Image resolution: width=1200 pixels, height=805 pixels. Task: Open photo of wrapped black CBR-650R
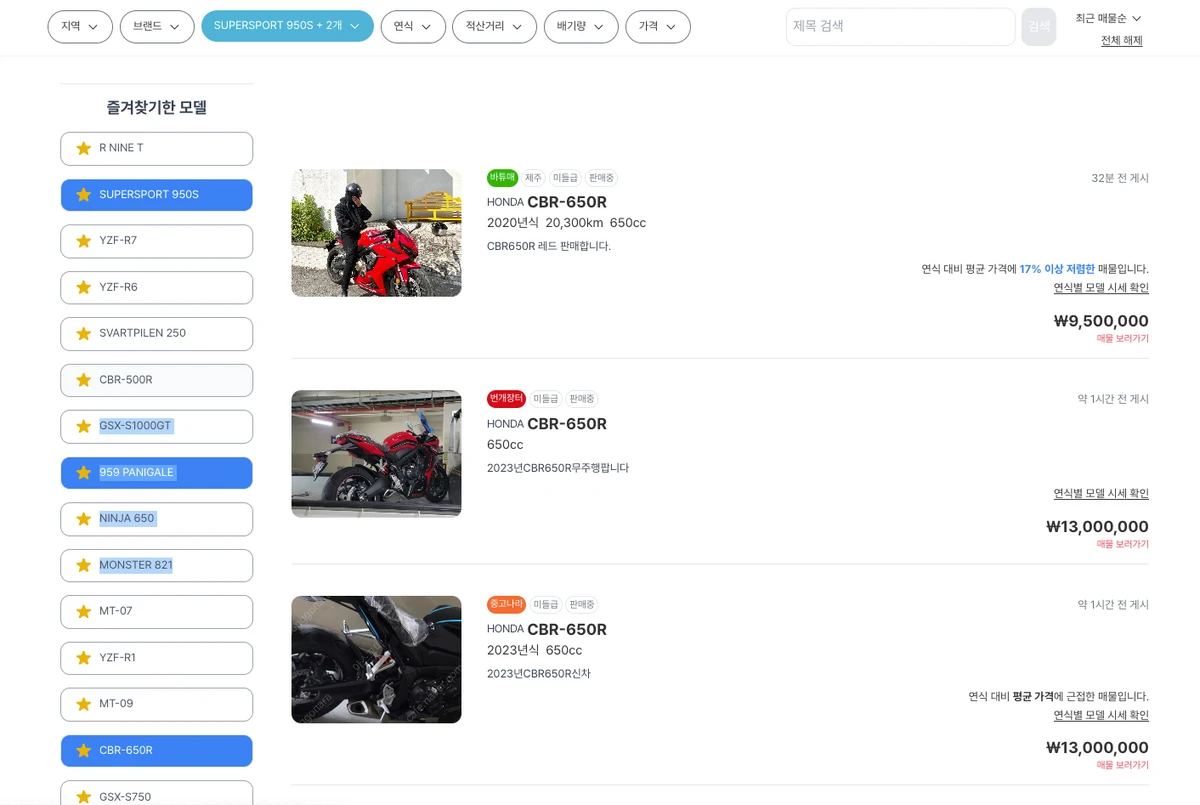pyautogui.click(x=376, y=660)
